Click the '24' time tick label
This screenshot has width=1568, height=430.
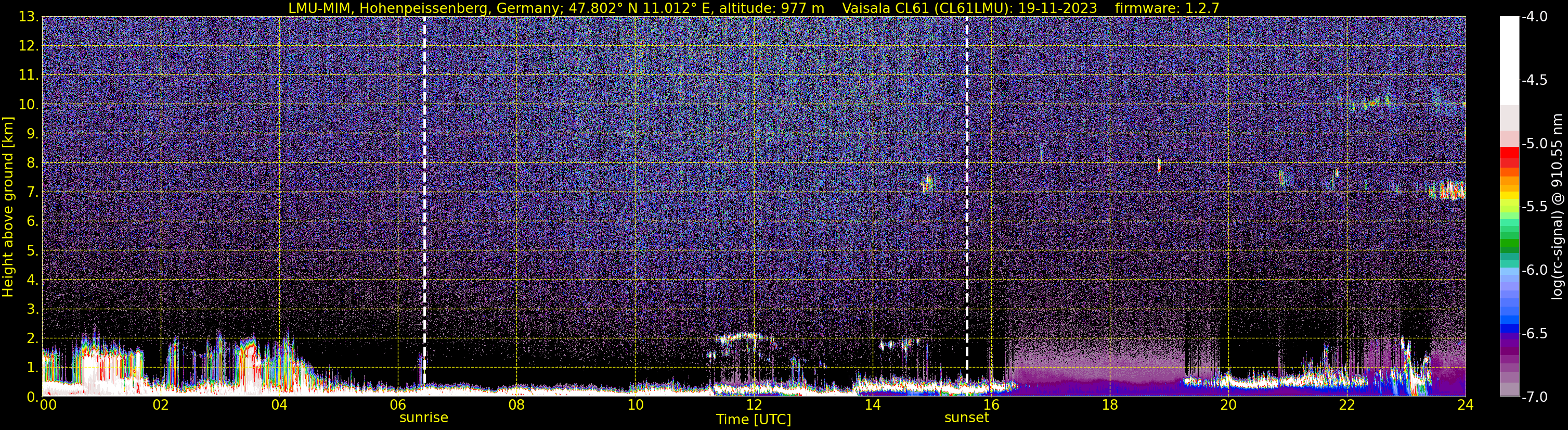pos(1465,405)
